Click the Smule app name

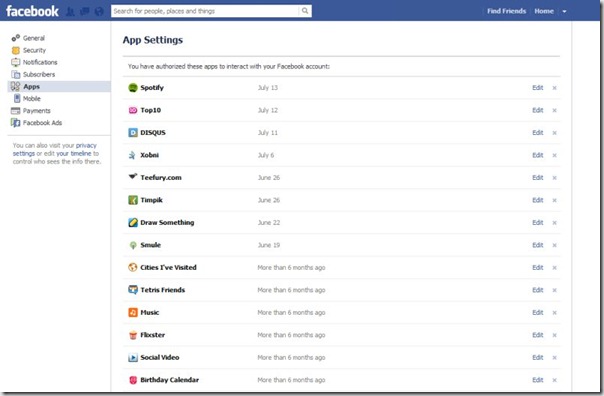tap(151, 245)
